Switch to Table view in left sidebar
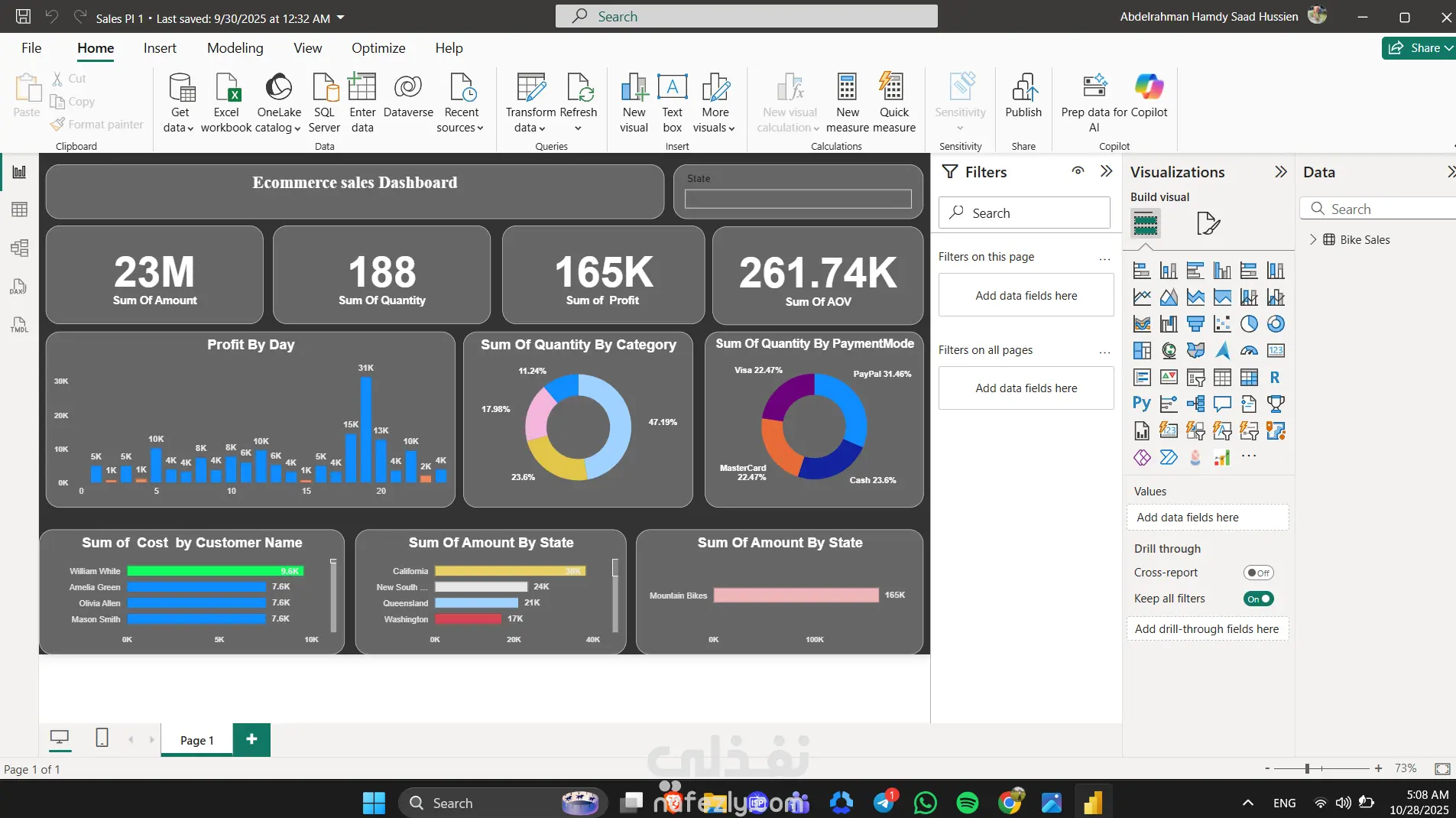Viewport: 1456px width, 818px height. pyautogui.click(x=19, y=209)
